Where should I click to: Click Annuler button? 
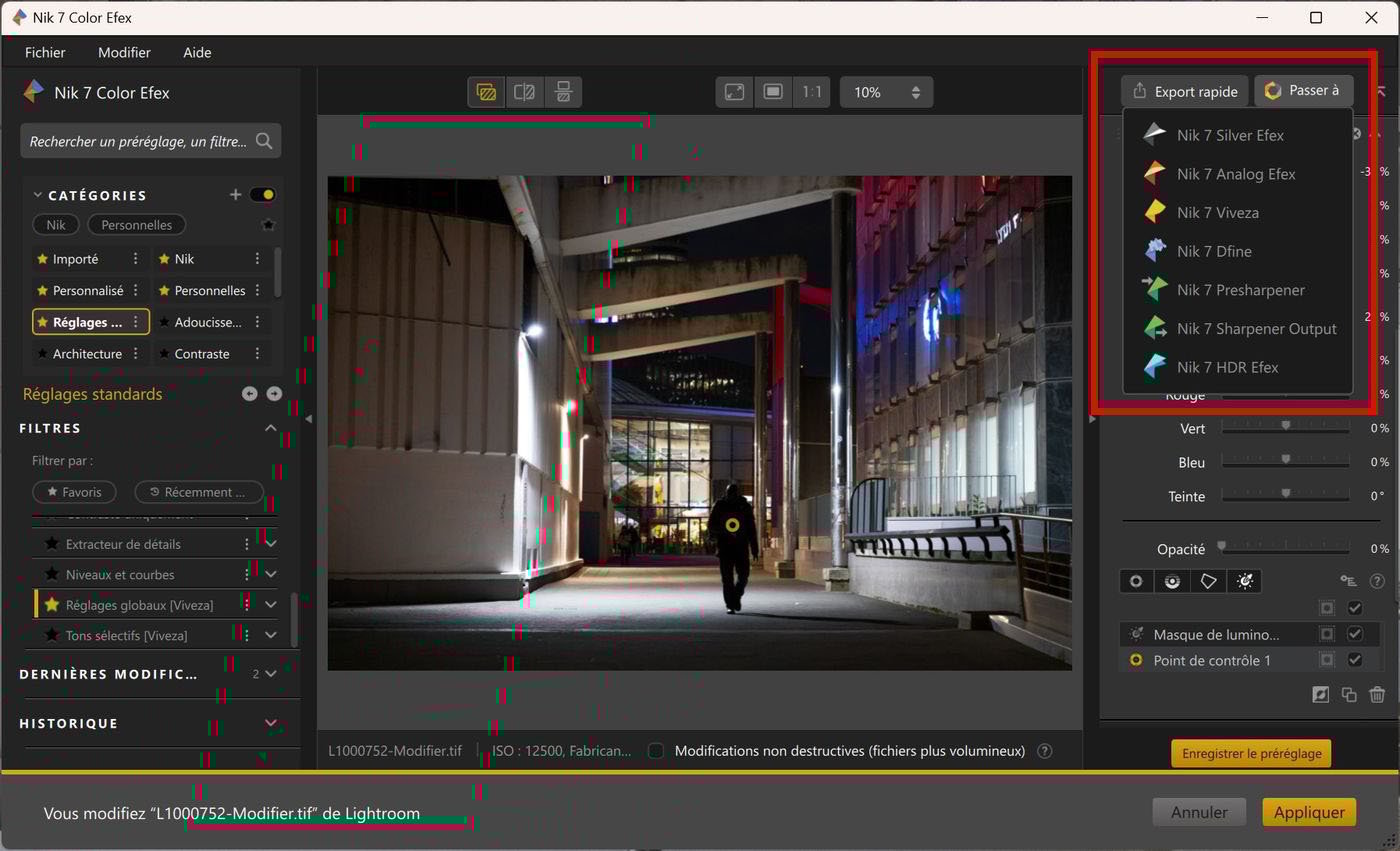pos(1199,812)
